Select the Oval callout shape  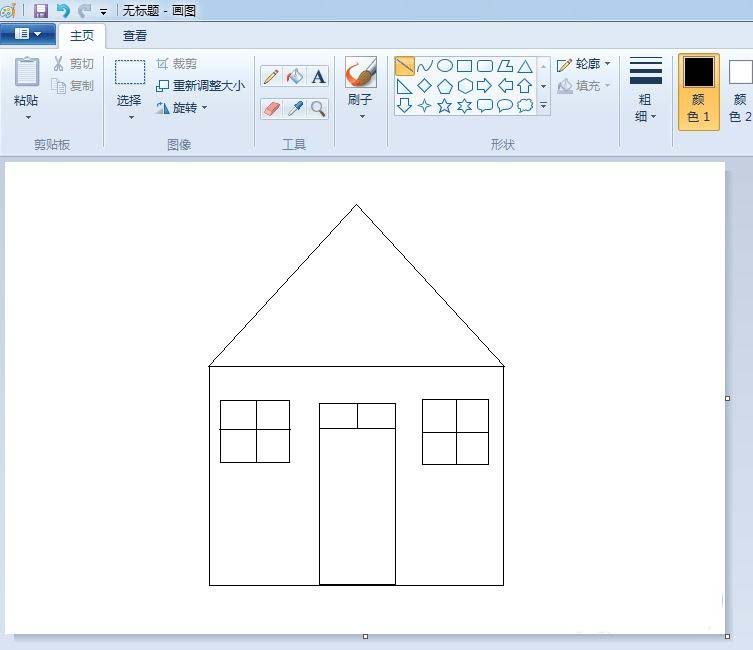(505, 106)
